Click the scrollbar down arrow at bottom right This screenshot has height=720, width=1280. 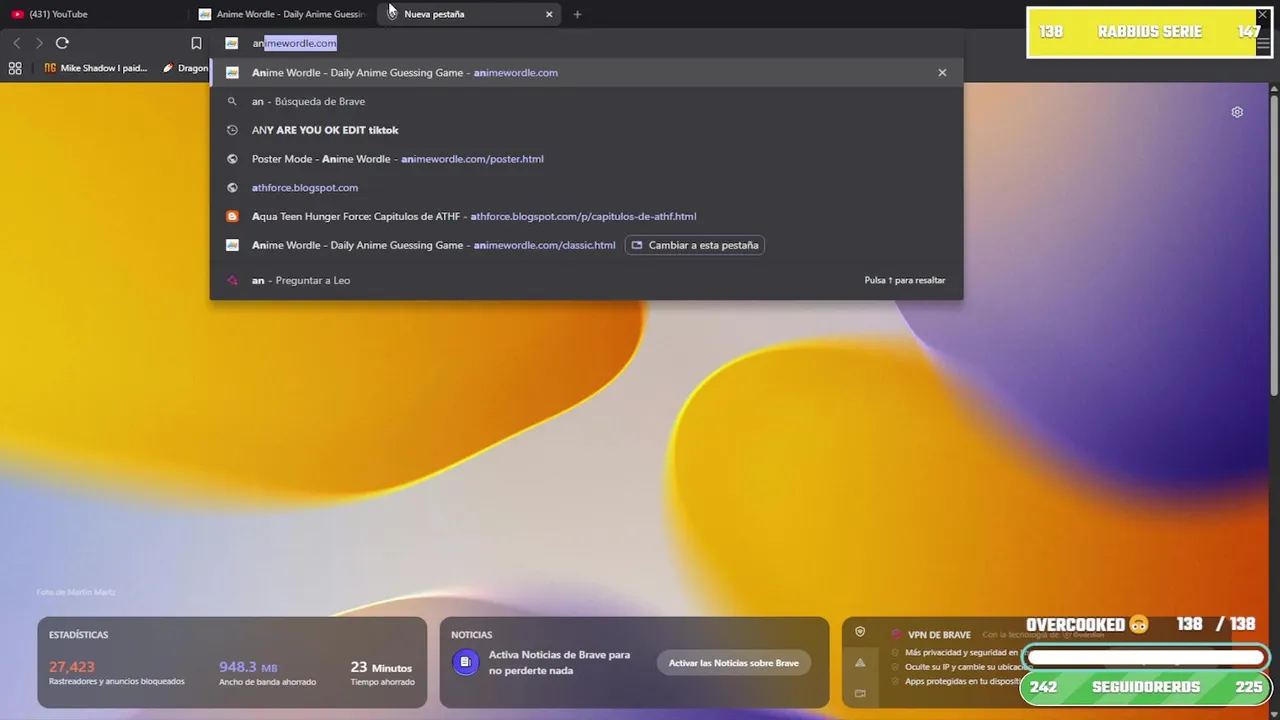tap(1274, 713)
